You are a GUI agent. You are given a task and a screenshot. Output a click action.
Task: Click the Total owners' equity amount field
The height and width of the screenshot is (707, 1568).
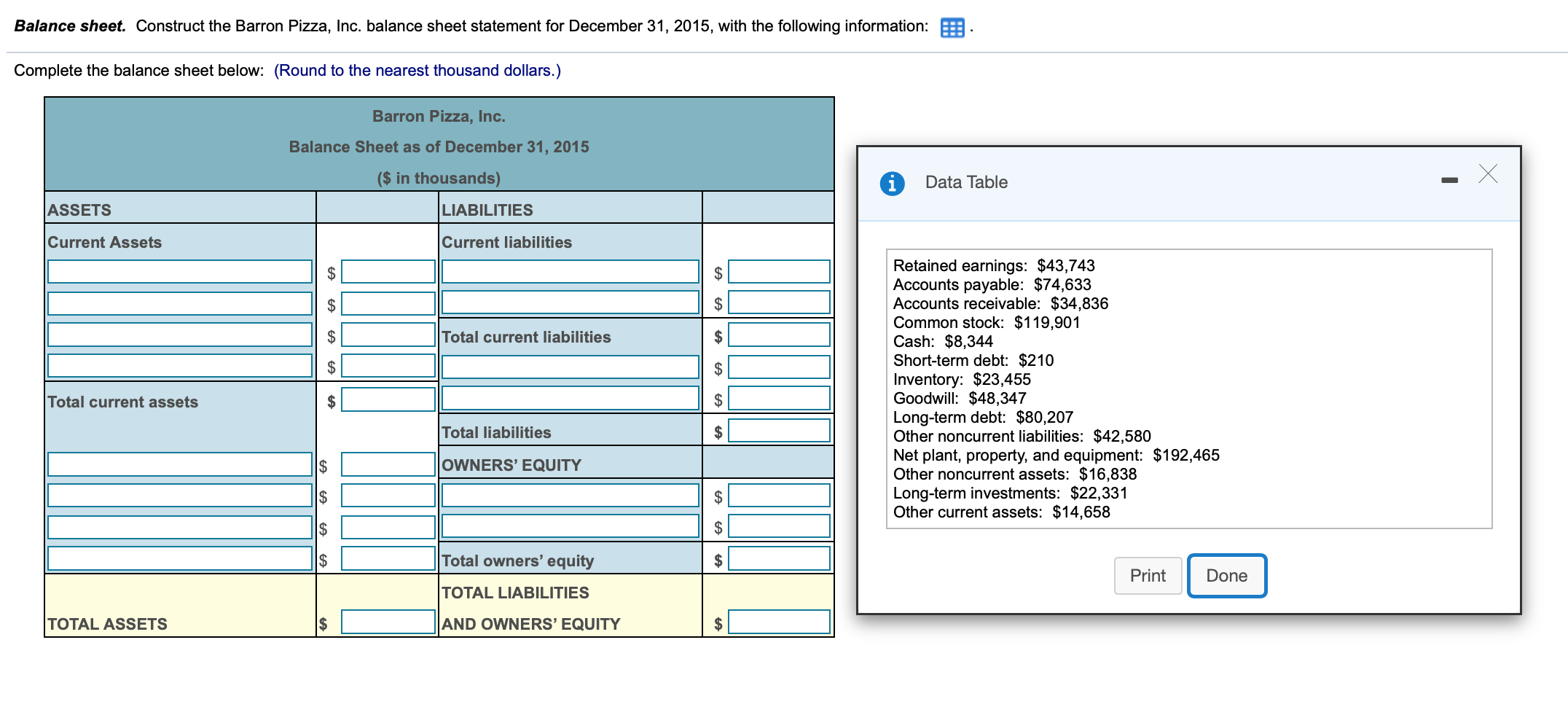779,559
